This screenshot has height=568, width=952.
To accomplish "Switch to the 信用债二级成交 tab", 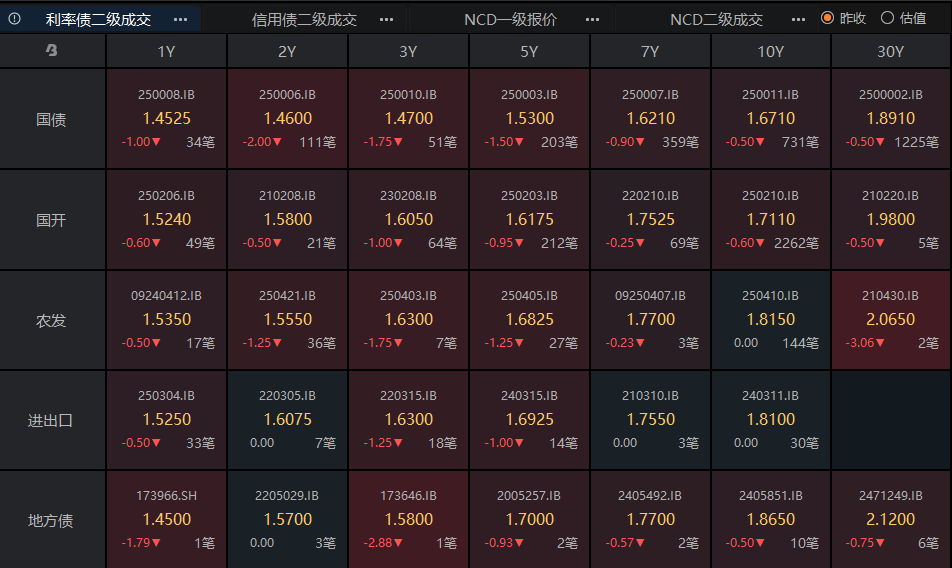I will click(304, 19).
